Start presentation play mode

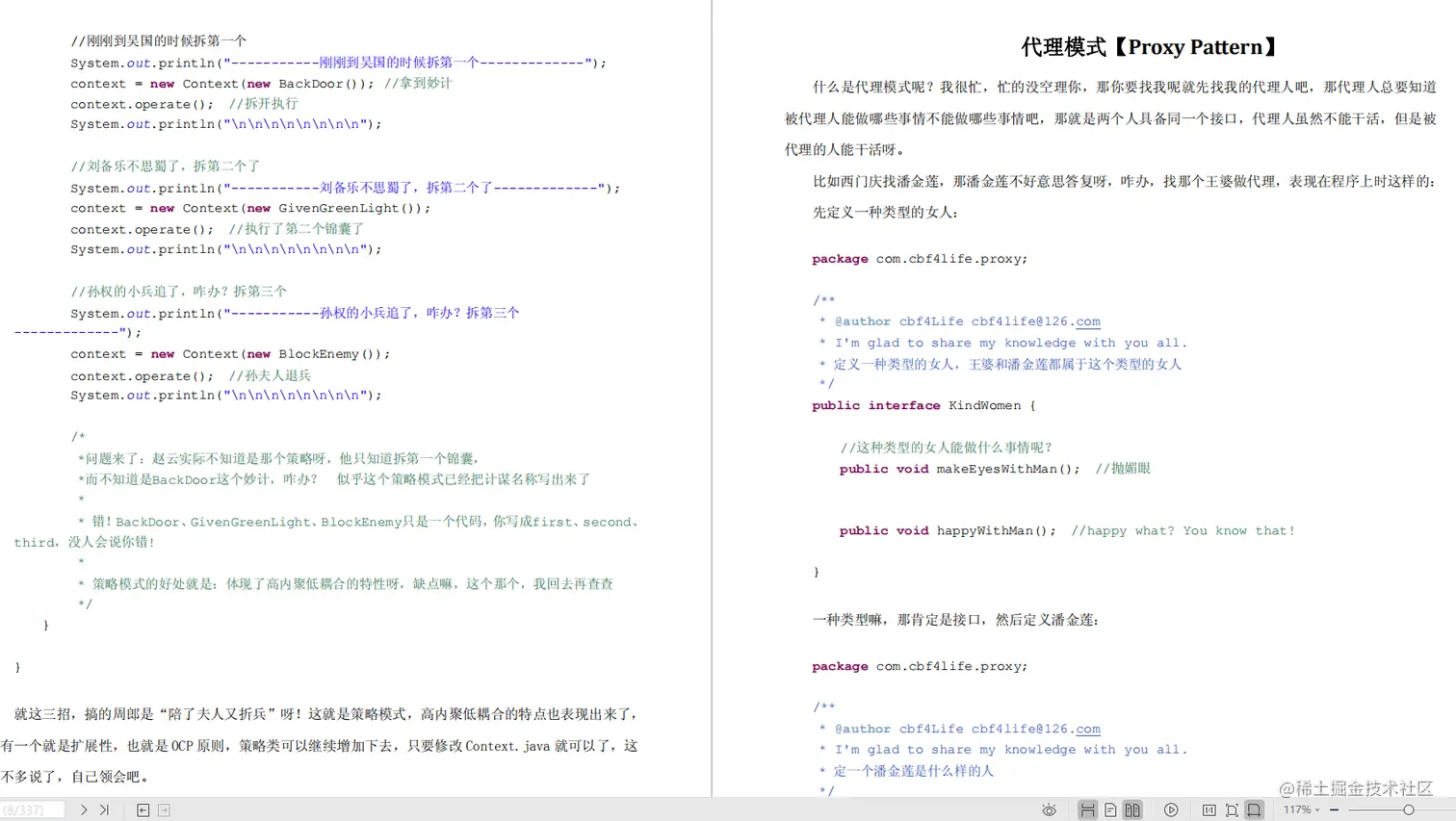pos(1171,809)
